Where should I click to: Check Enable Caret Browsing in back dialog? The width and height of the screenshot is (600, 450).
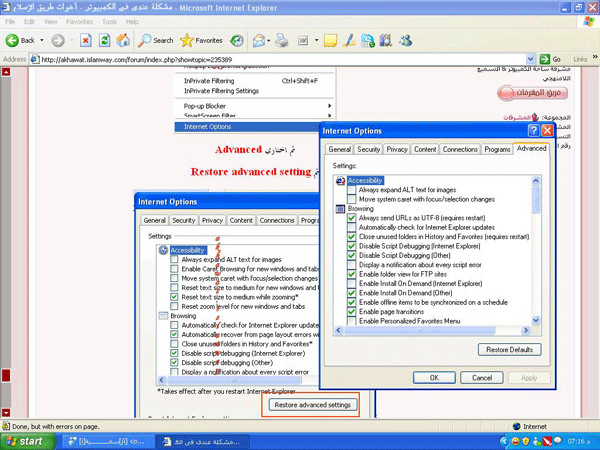[x=174, y=269]
